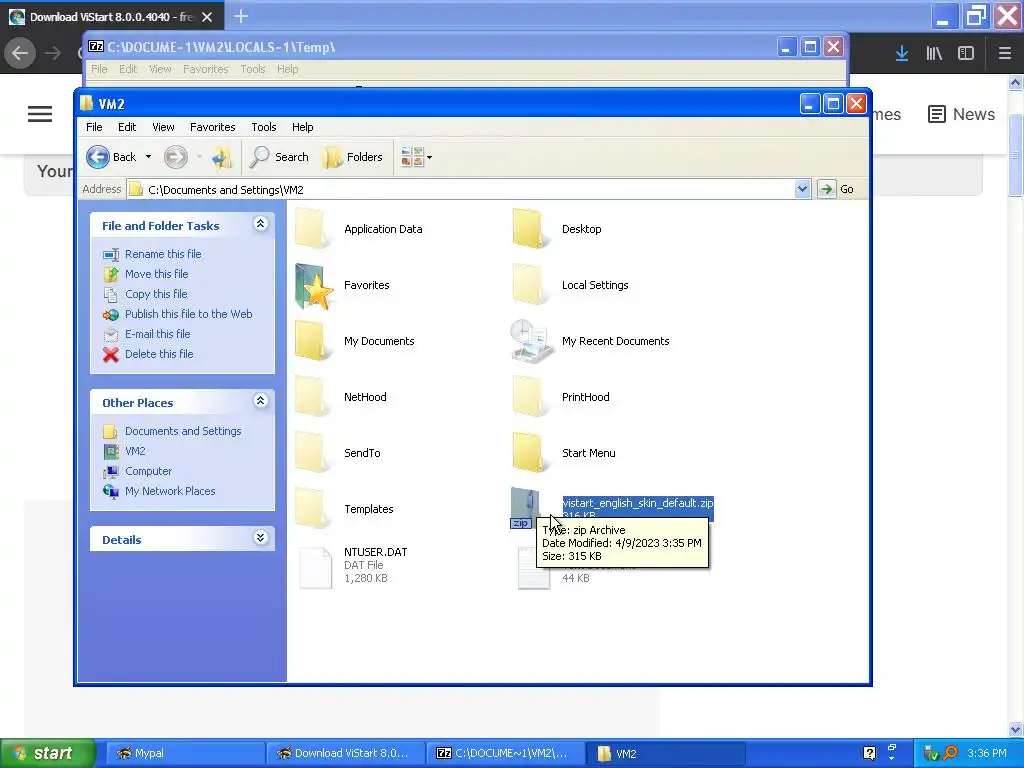Screen dimensions: 1024x768
Task: Select the Favorites star folder icon
Action: click(313, 285)
